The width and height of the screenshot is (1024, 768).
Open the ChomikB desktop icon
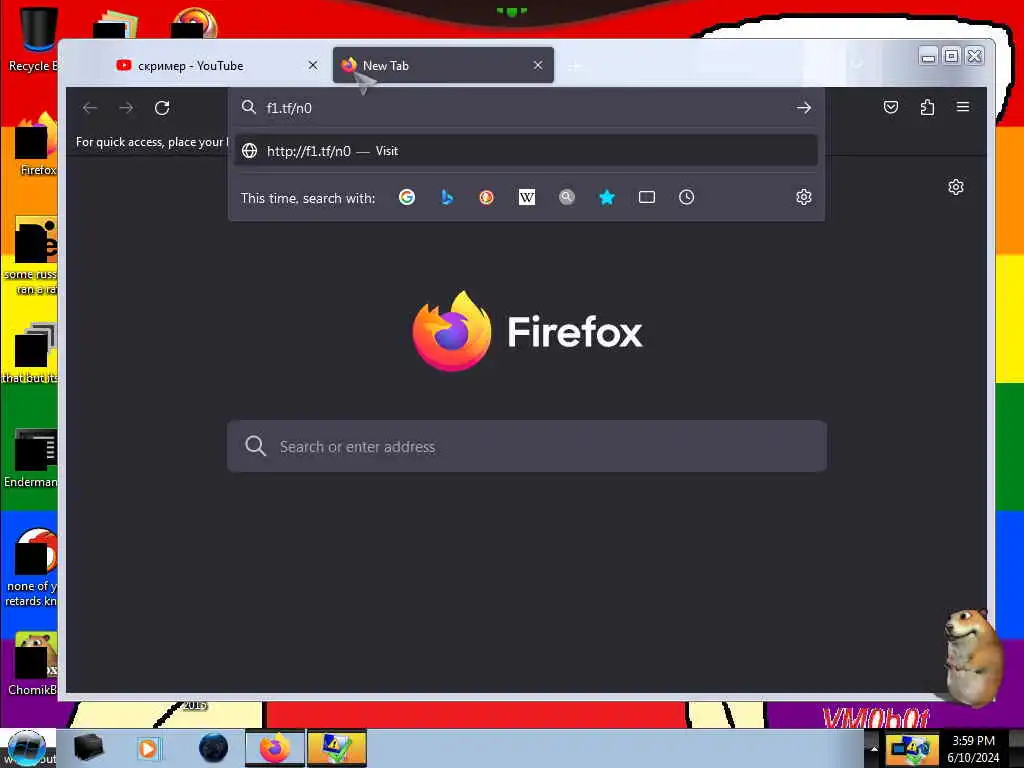[33, 663]
